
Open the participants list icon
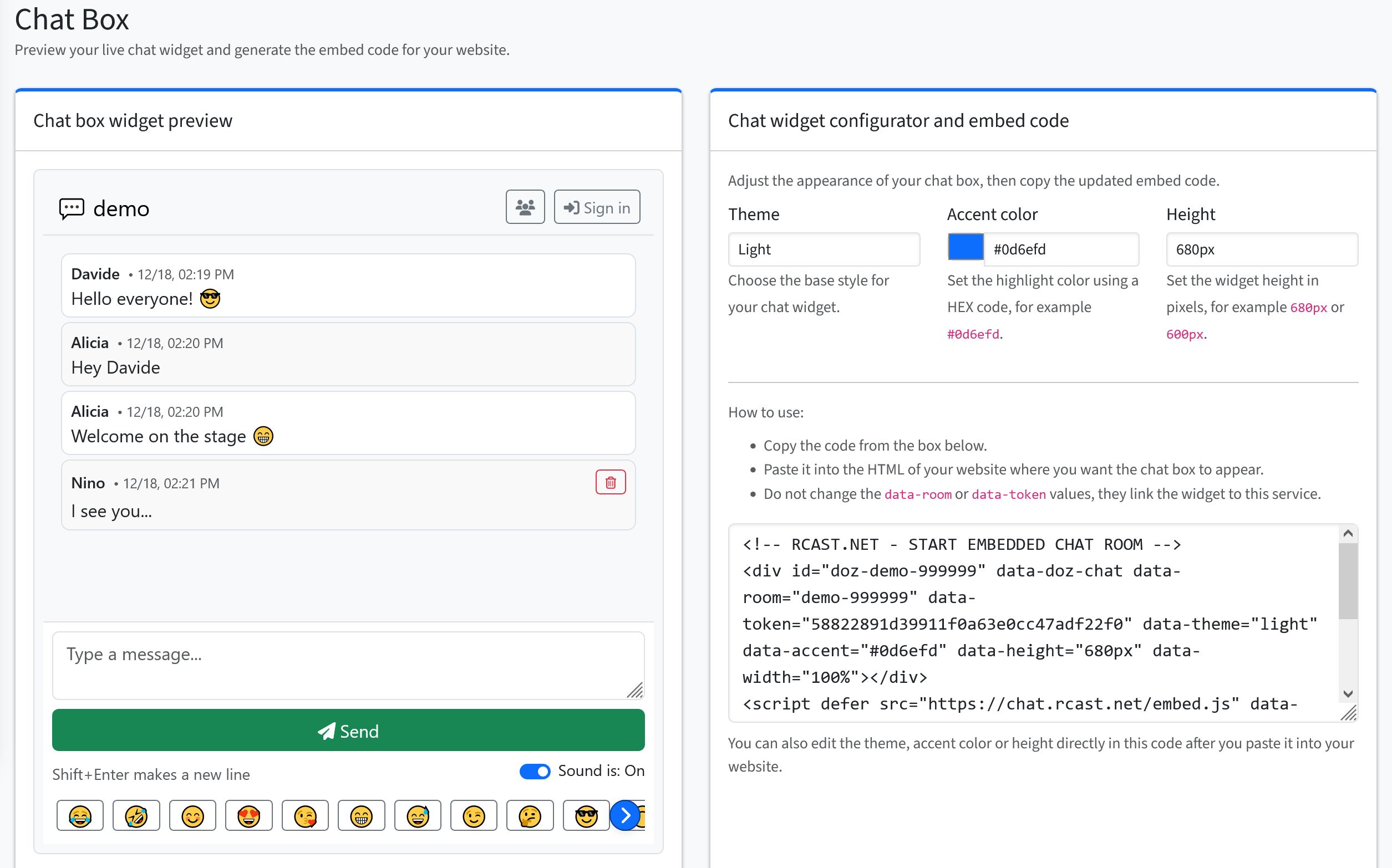(x=524, y=207)
